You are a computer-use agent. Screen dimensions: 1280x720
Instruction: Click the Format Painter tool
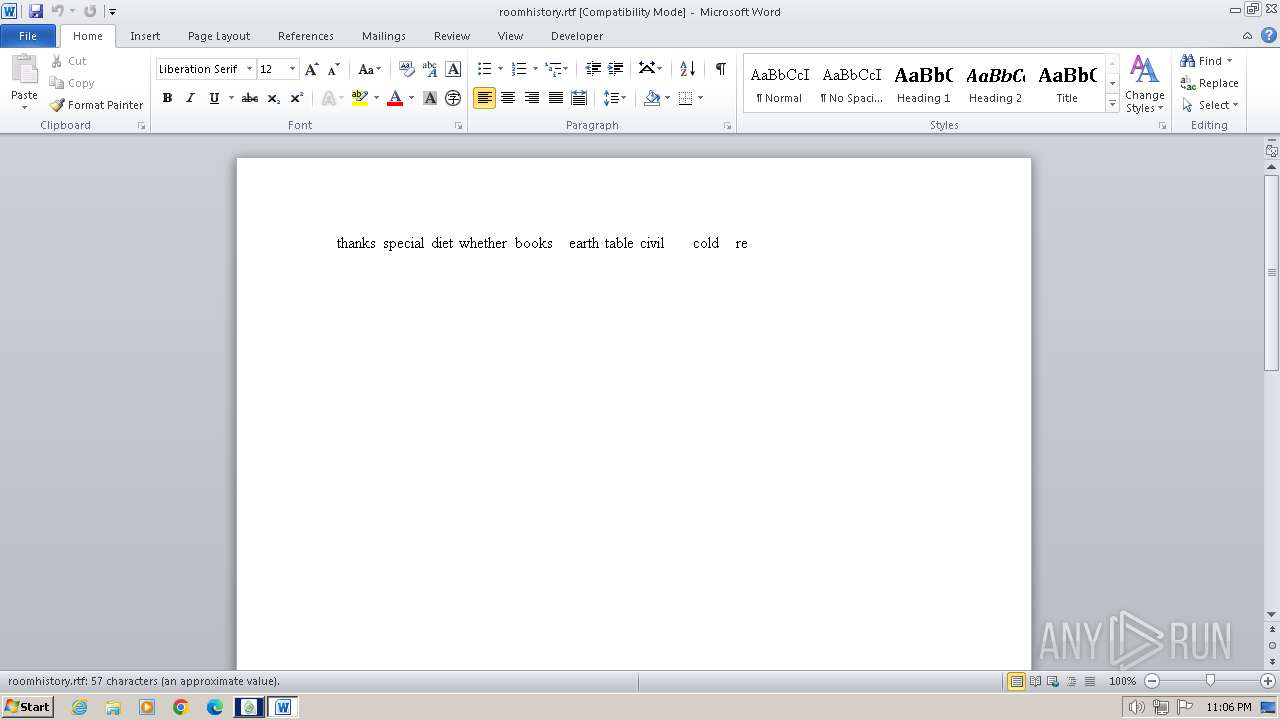[x=96, y=105]
